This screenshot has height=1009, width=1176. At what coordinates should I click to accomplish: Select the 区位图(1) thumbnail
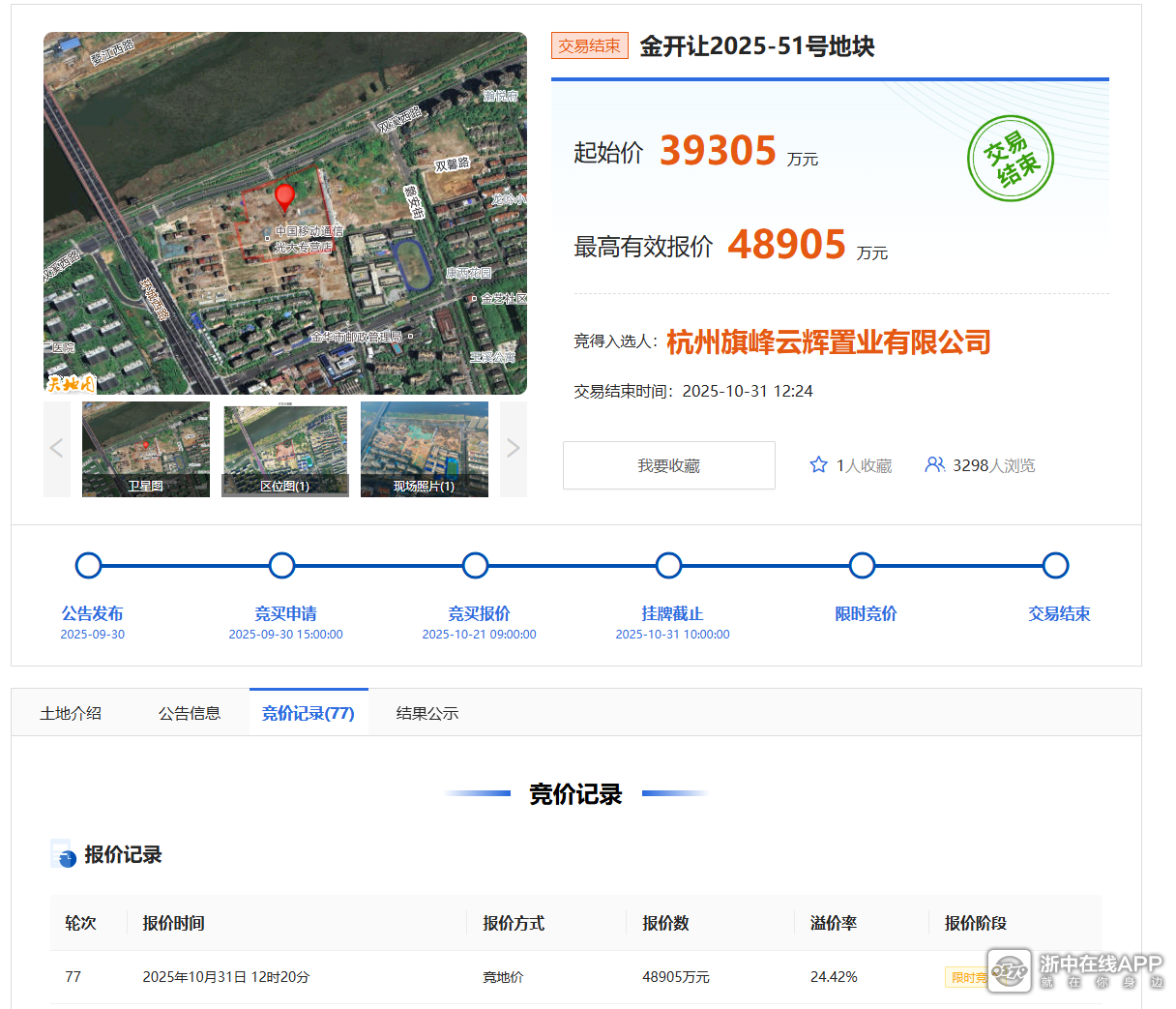tap(285, 449)
